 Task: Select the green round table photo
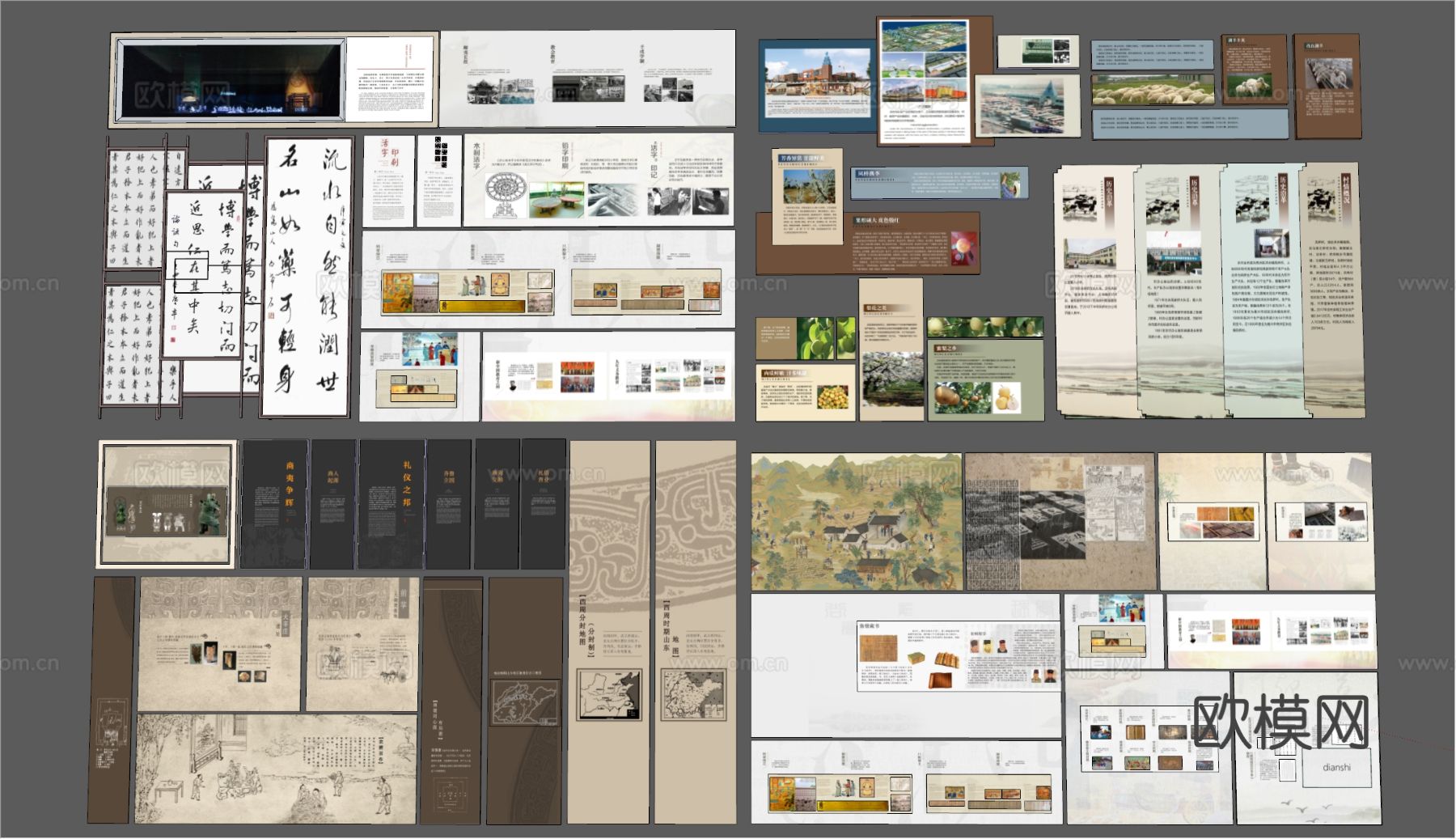pyautogui.click(x=557, y=200)
